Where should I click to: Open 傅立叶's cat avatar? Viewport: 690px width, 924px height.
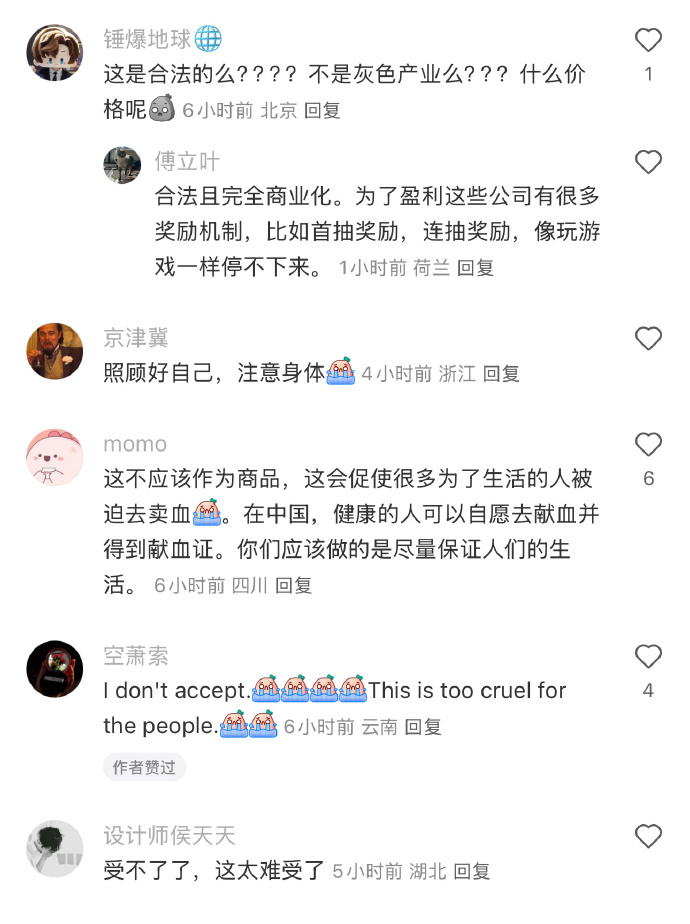coord(122,165)
